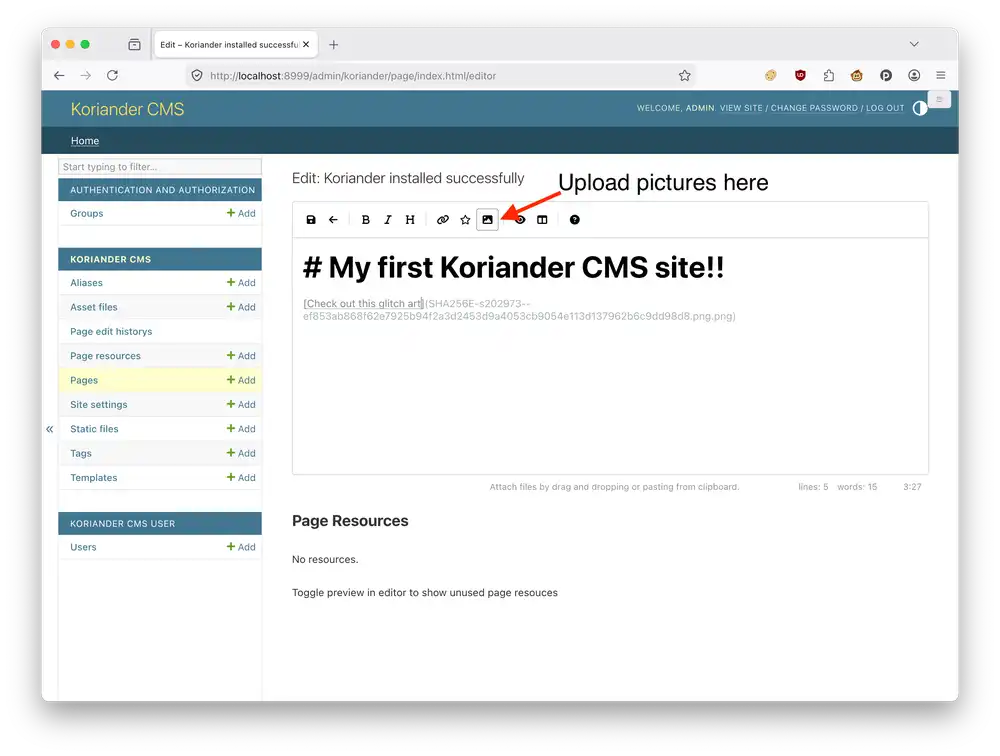Bookmark this page with the address bar star

coord(684,75)
